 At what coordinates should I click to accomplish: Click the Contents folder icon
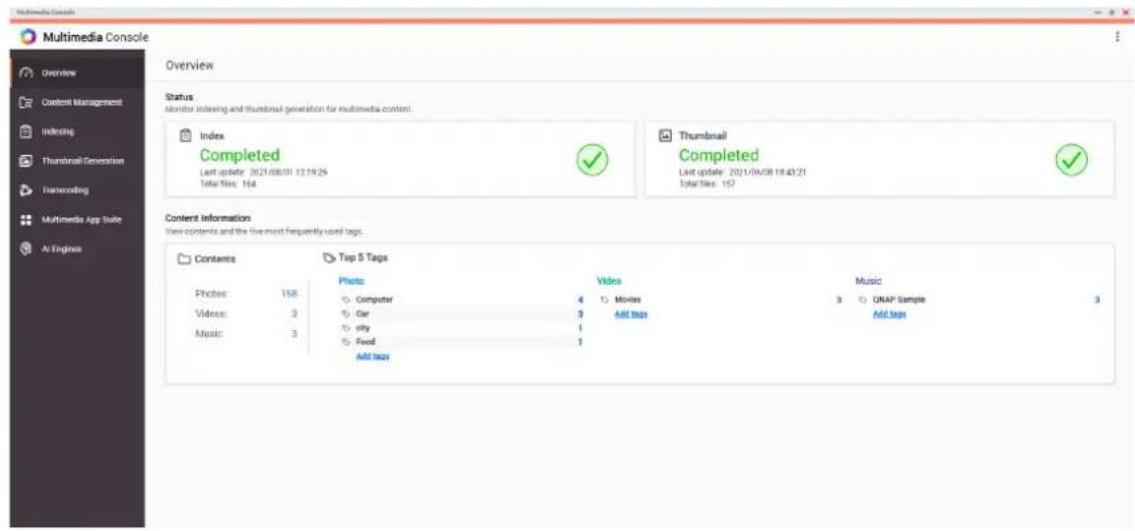pyautogui.click(x=185, y=259)
